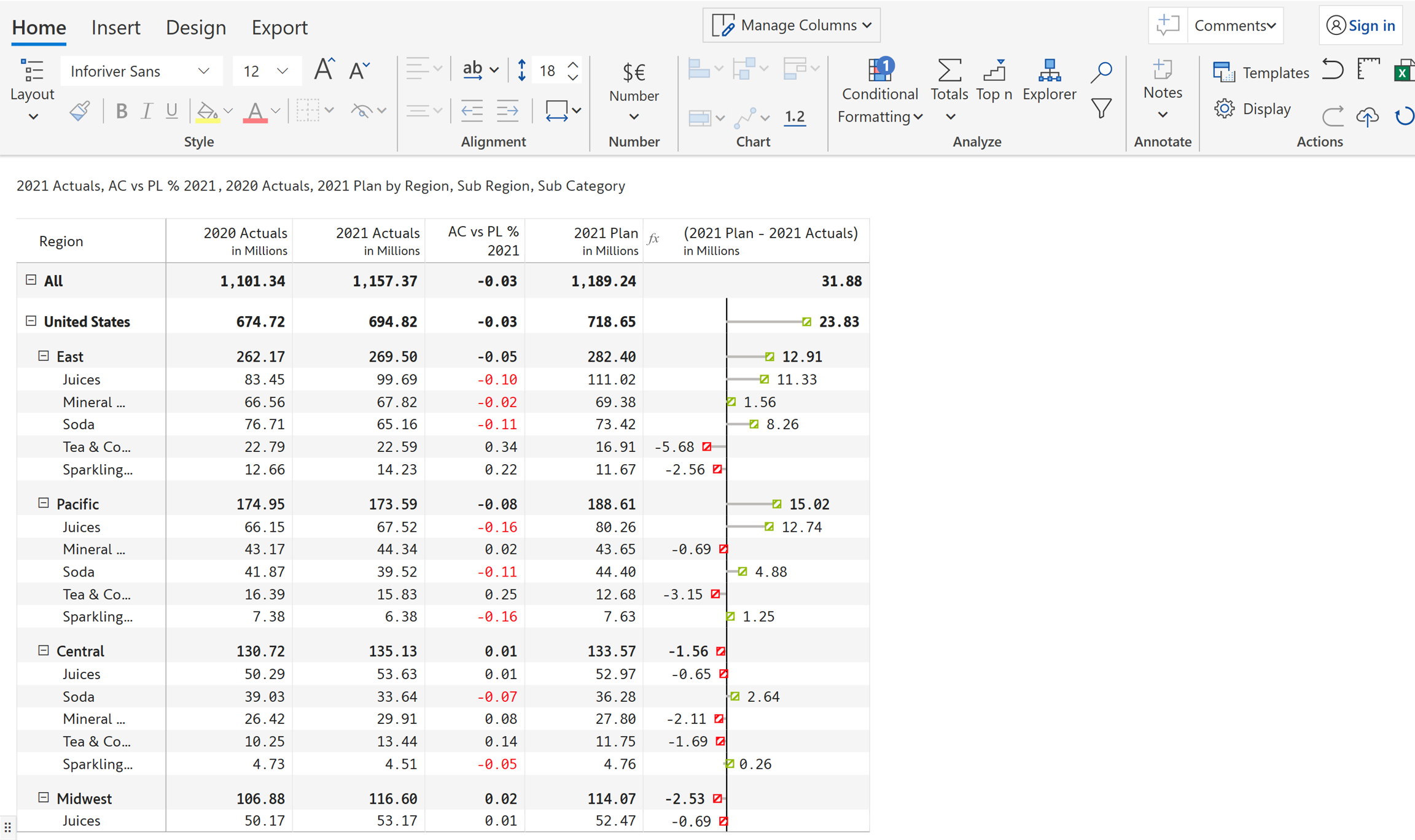This screenshot has width=1415, height=840.
Task: Click the filter funnel icon
Action: tap(1101, 109)
